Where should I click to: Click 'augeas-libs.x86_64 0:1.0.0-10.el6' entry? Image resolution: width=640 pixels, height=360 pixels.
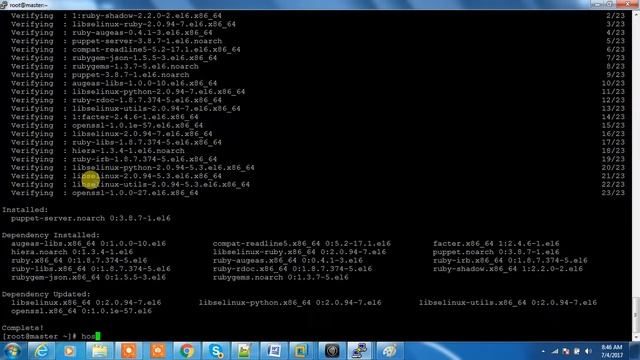point(89,244)
